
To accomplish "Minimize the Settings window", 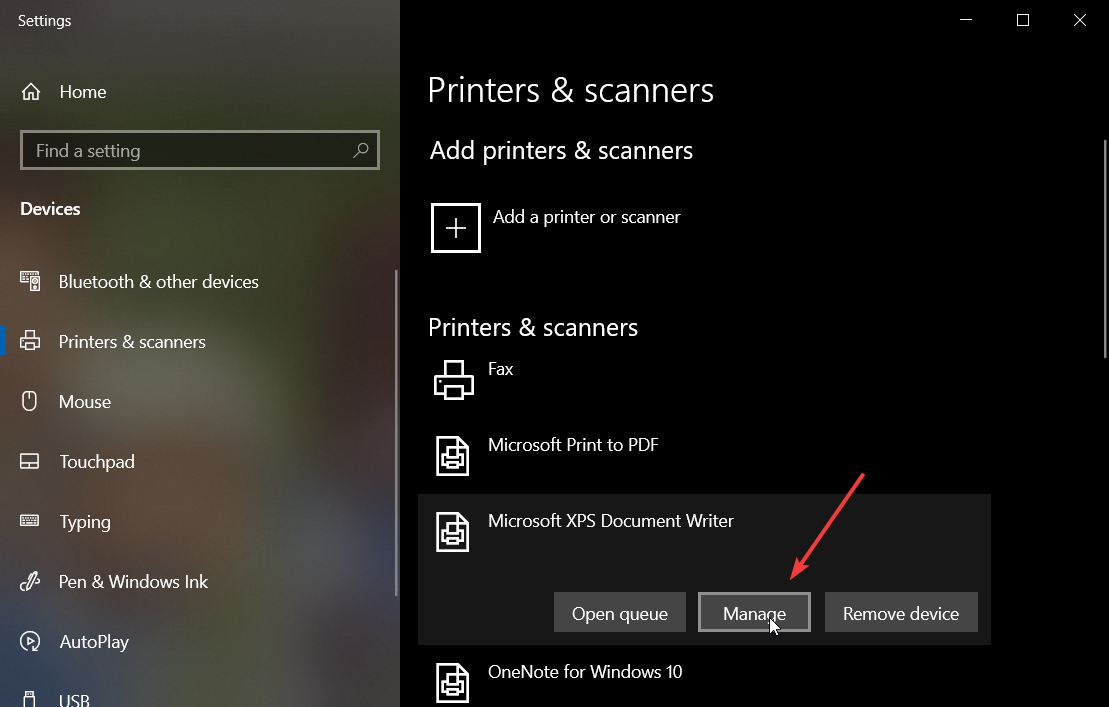I will click(965, 20).
